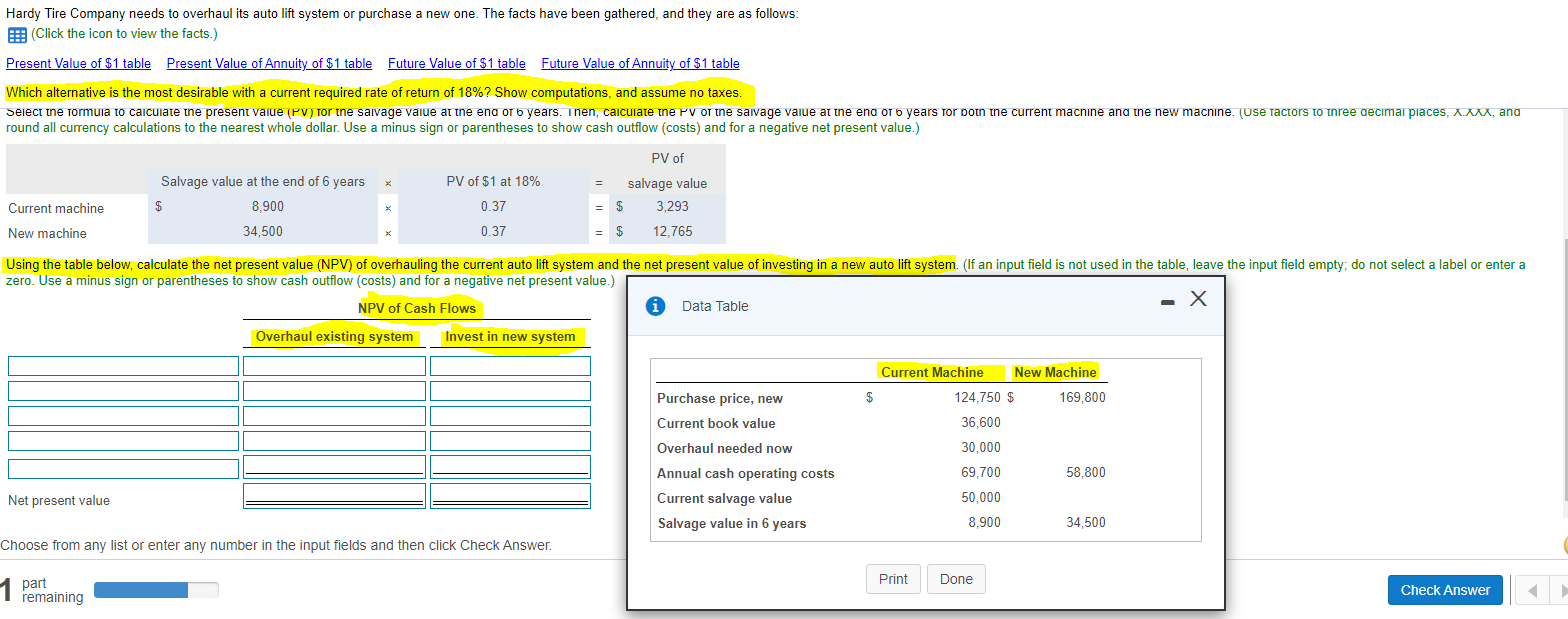Click the 169,800 New Machine purchase price
Screen dimensions: 1568x619
[1082, 398]
